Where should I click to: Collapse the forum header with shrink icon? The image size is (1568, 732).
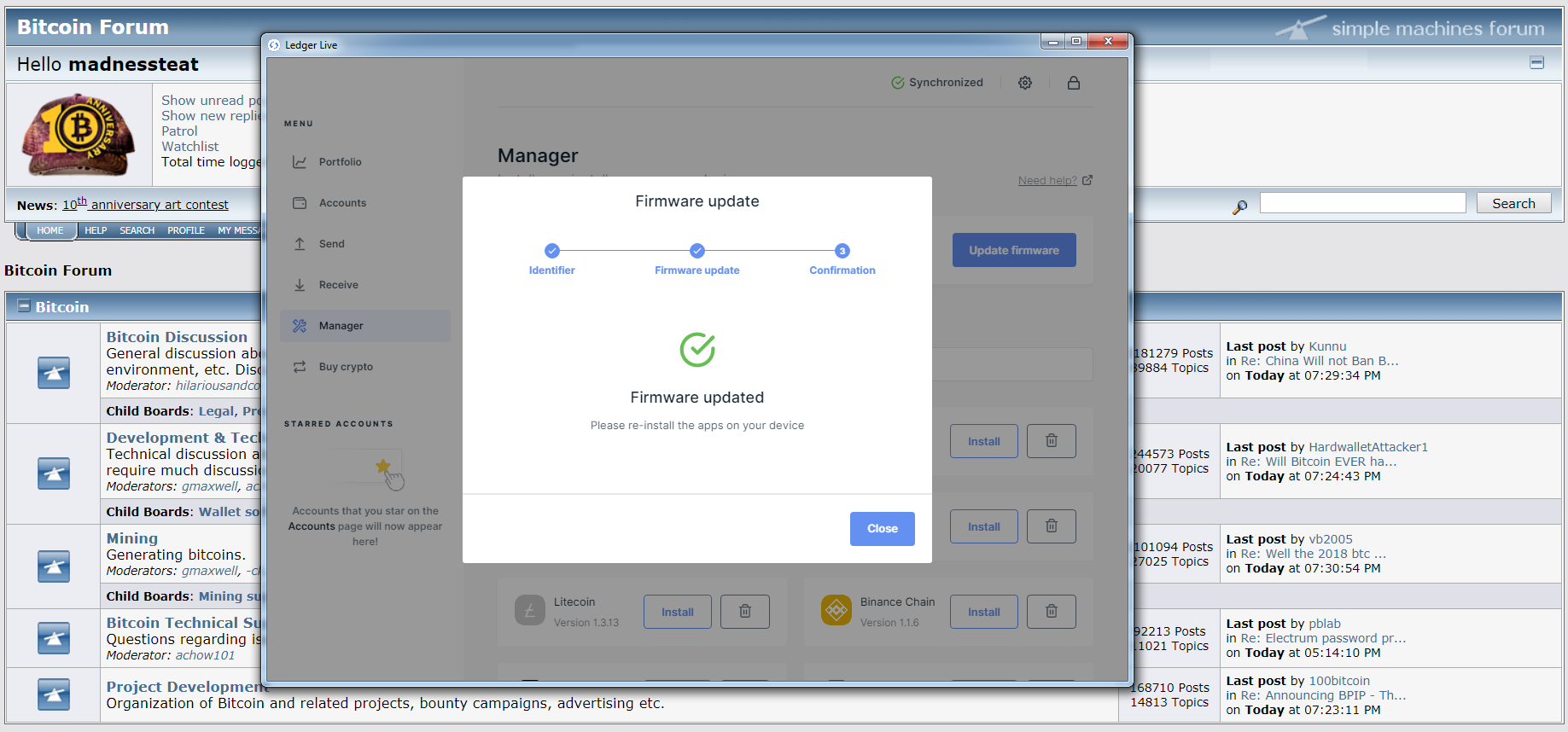click(x=1536, y=62)
